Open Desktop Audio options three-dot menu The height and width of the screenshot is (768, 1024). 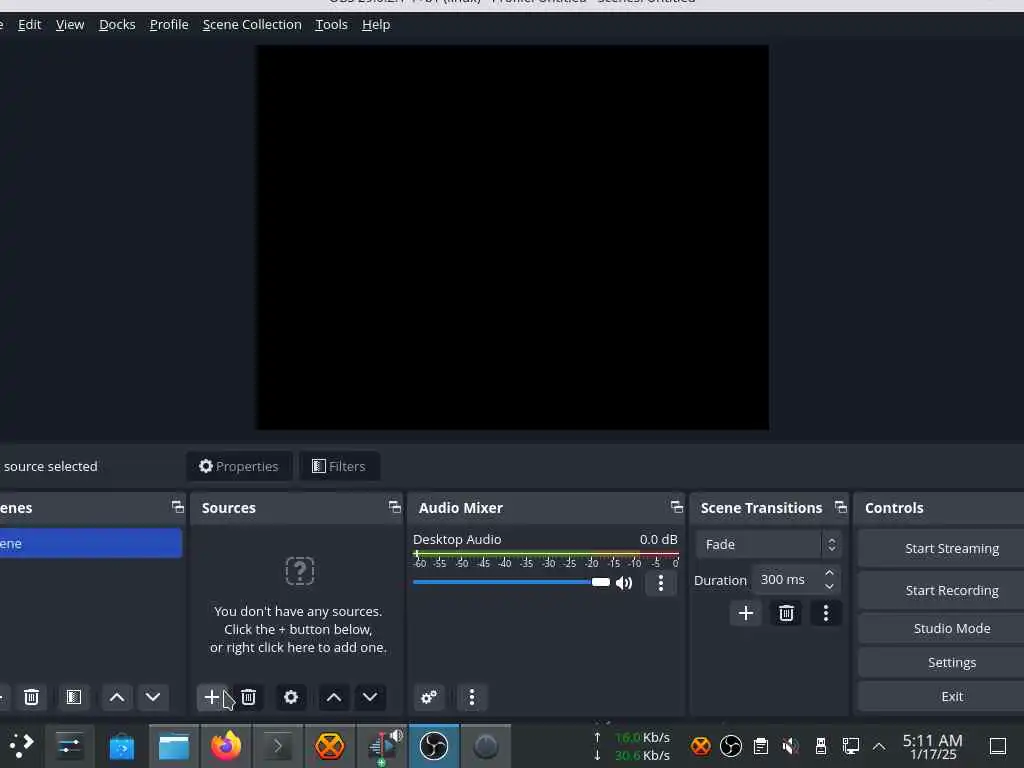[x=660, y=583]
